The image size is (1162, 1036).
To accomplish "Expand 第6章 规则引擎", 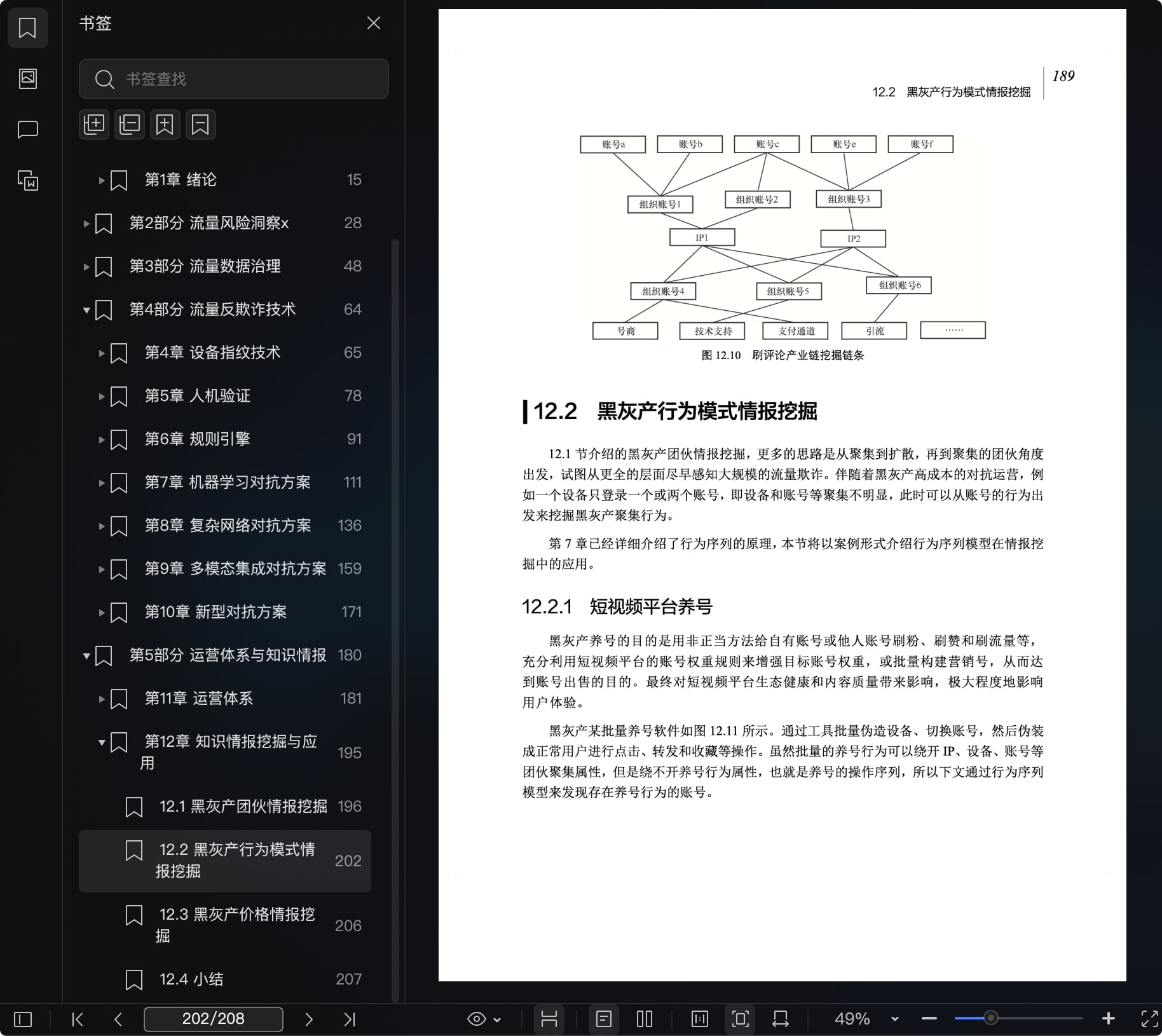I will pyautogui.click(x=101, y=440).
